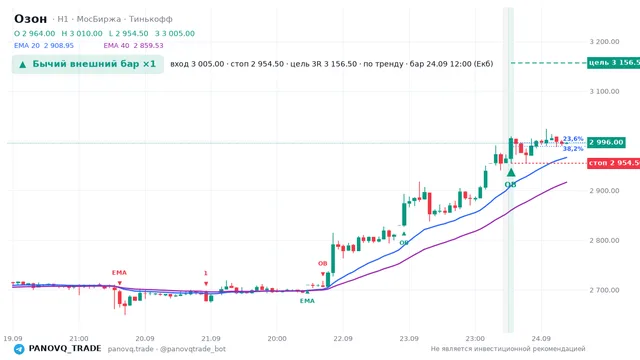Click the 23.09 date axis label

click(x=409, y=339)
